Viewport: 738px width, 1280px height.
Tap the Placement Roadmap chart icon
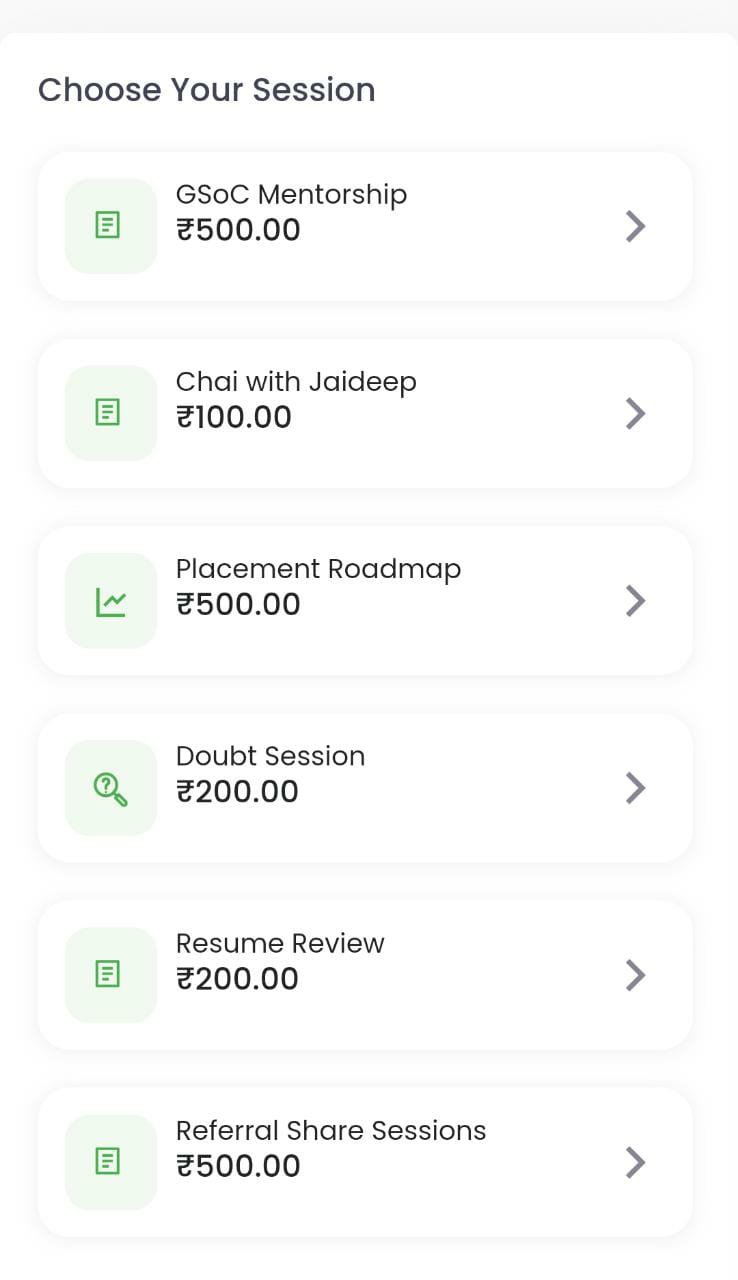coord(110,601)
